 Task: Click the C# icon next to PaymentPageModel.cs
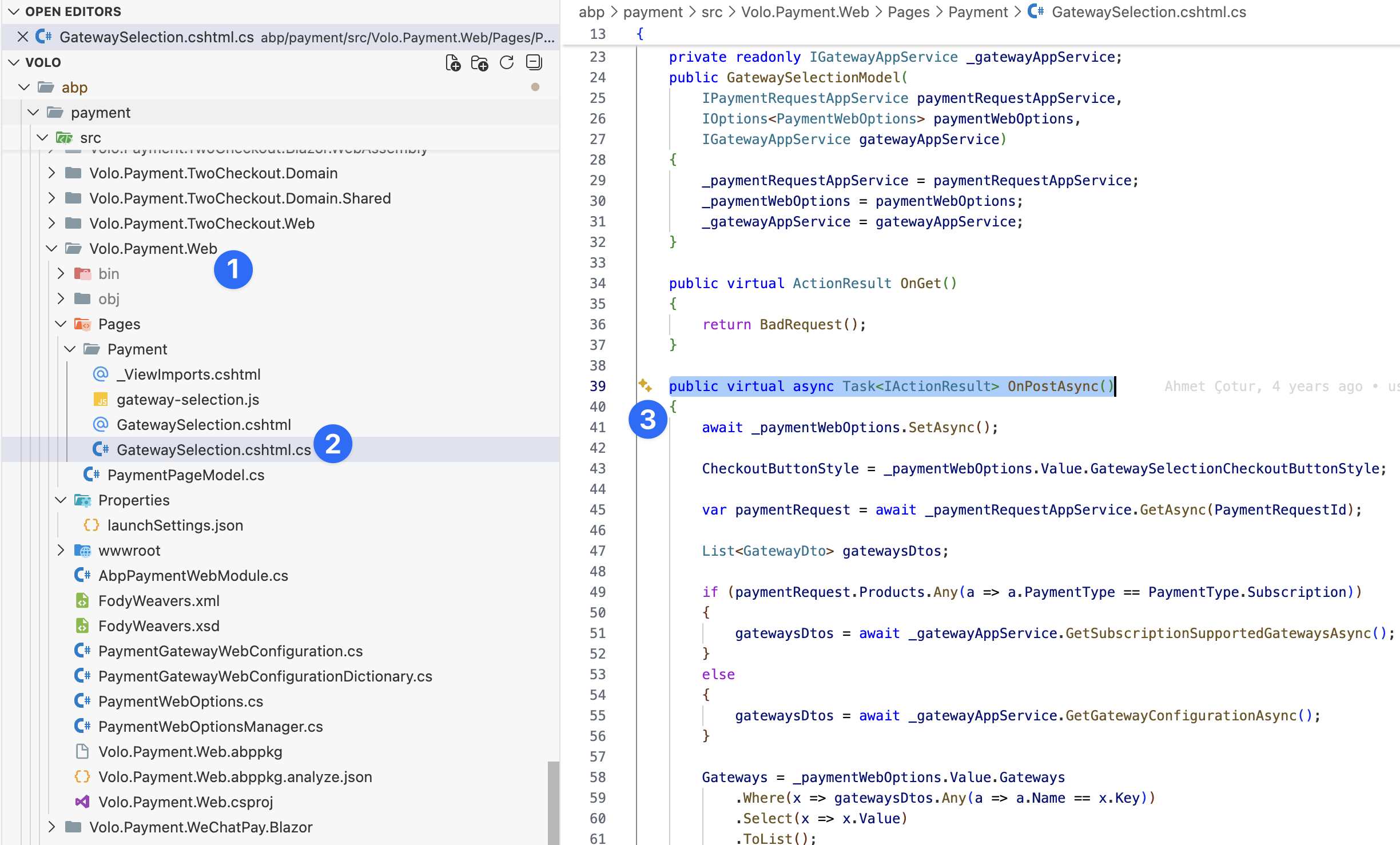pyautogui.click(x=92, y=475)
